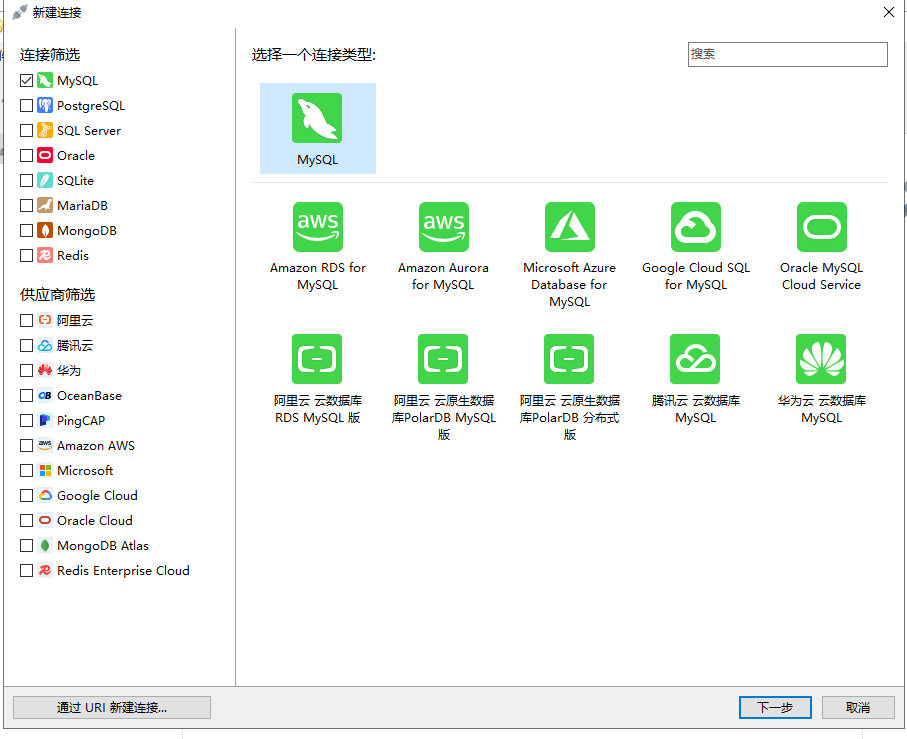
Task: Enable the SQL Server filter checkbox
Action: tap(27, 130)
